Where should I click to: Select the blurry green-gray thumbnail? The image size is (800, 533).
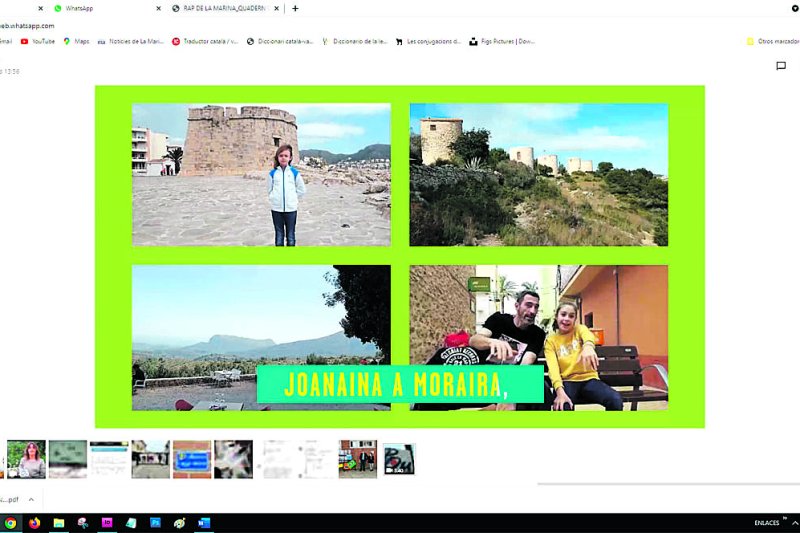(x=68, y=459)
